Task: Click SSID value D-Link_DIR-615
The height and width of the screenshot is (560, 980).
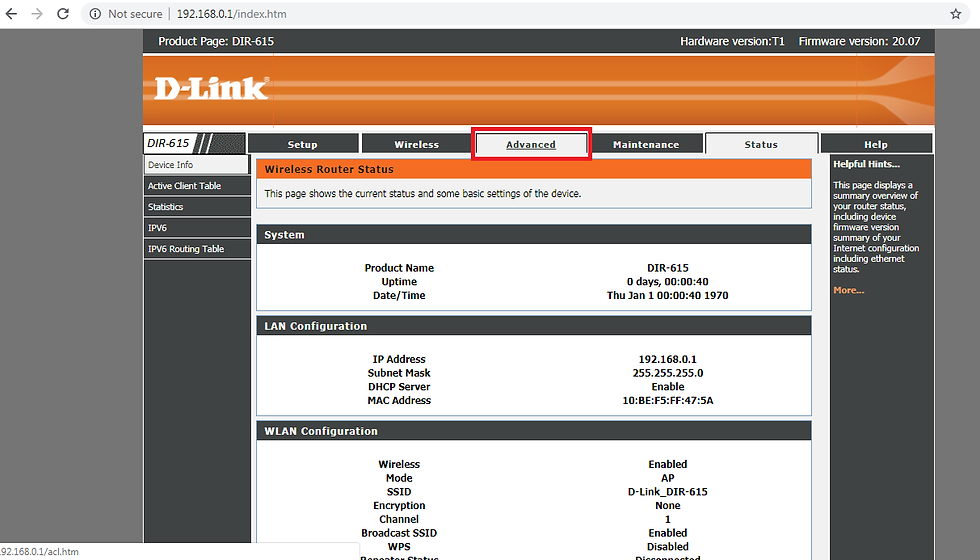Action: click(668, 491)
